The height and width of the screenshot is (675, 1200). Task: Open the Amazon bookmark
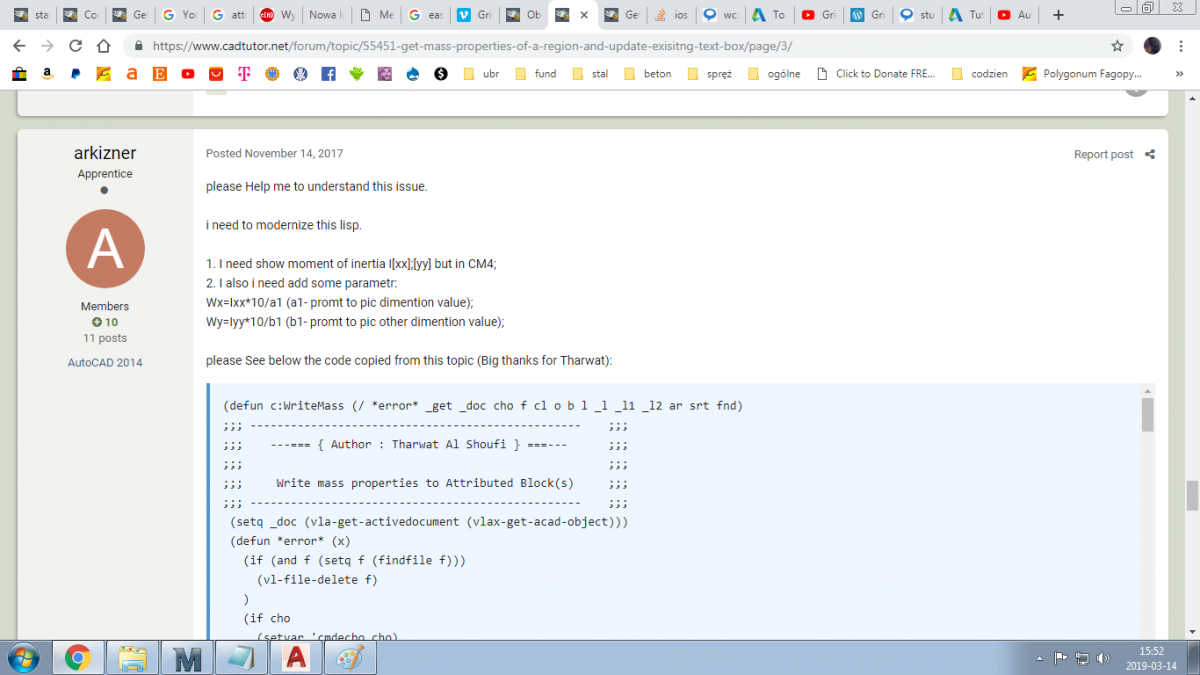tap(47, 74)
